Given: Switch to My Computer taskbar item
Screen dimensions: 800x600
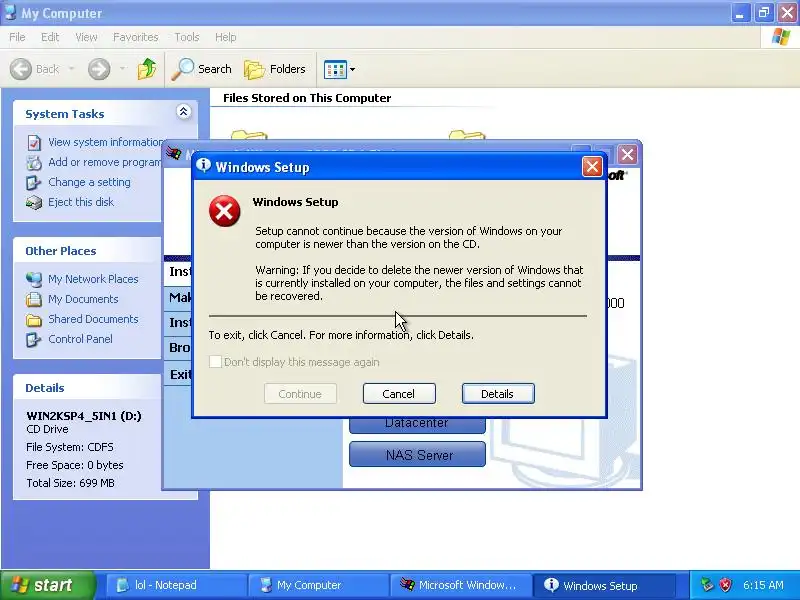Looking at the screenshot, I should coord(319,585).
